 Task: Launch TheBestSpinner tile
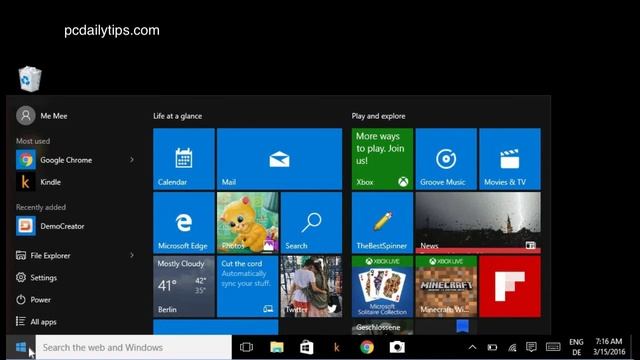[382, 223]
